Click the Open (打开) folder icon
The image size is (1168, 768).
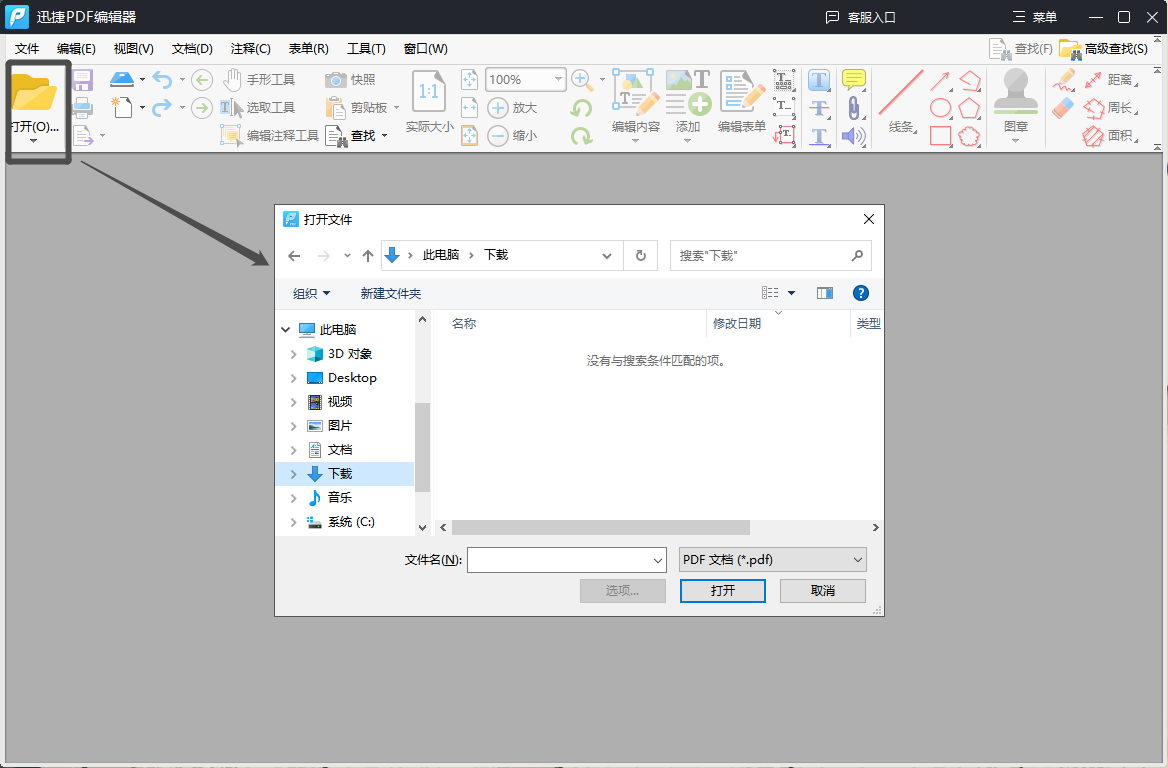pyautogui.click(x=34, y=92)
